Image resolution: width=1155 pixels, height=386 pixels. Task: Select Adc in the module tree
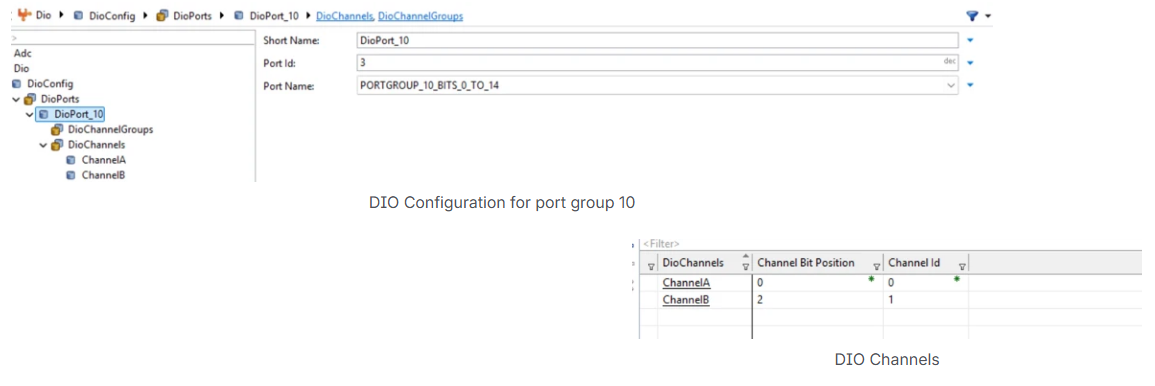click(22, 53)
